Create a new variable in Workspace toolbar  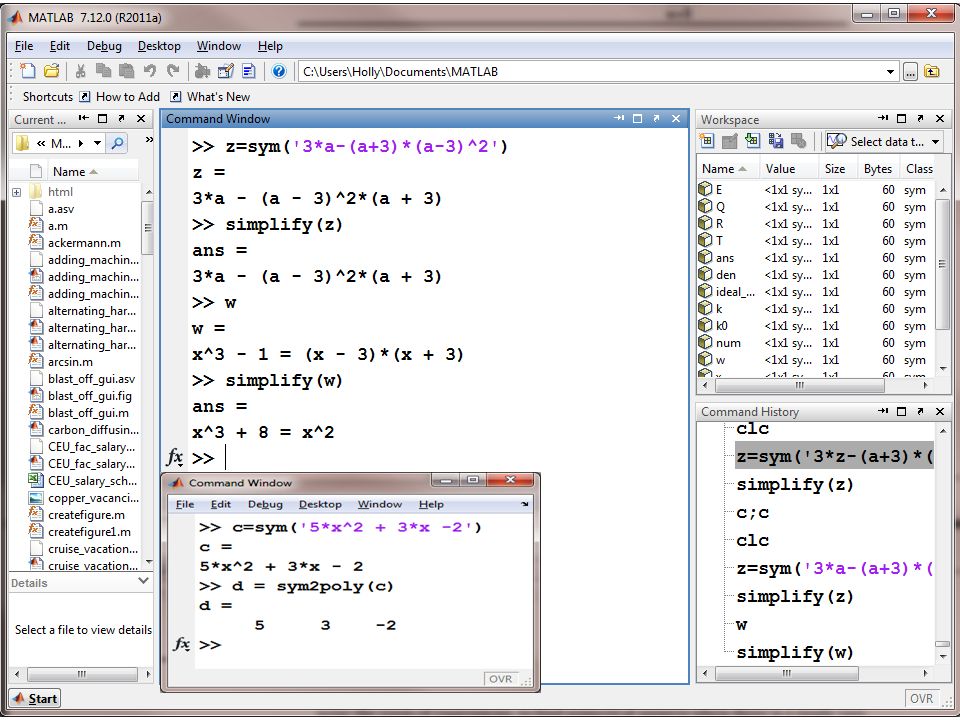(x=707, y=141)
